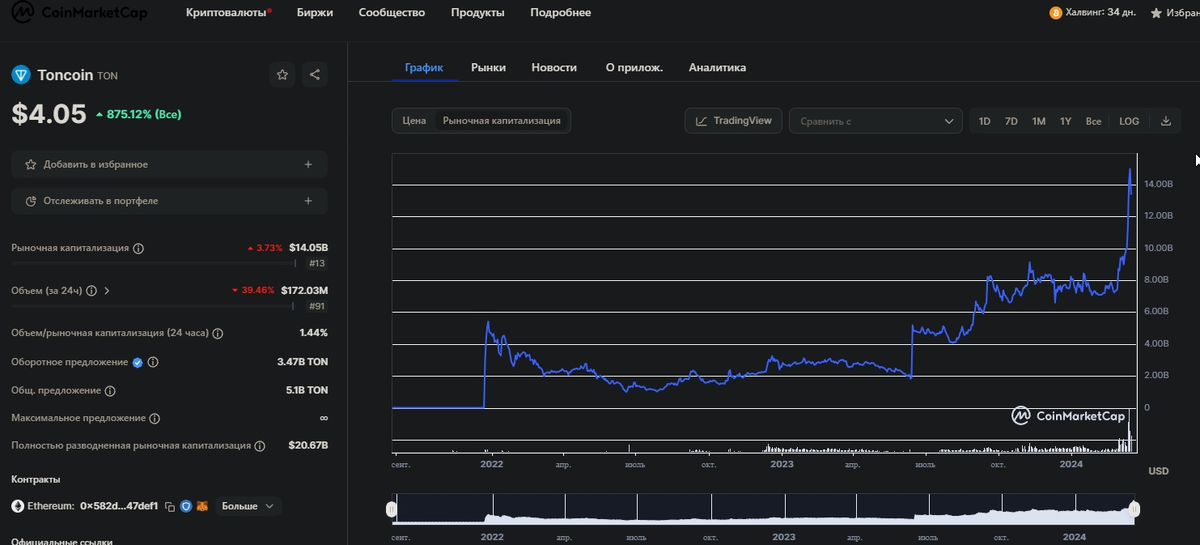
Task: Copy the Ethereum contract address
Action: pyautogui.click(x=170, y=507)
